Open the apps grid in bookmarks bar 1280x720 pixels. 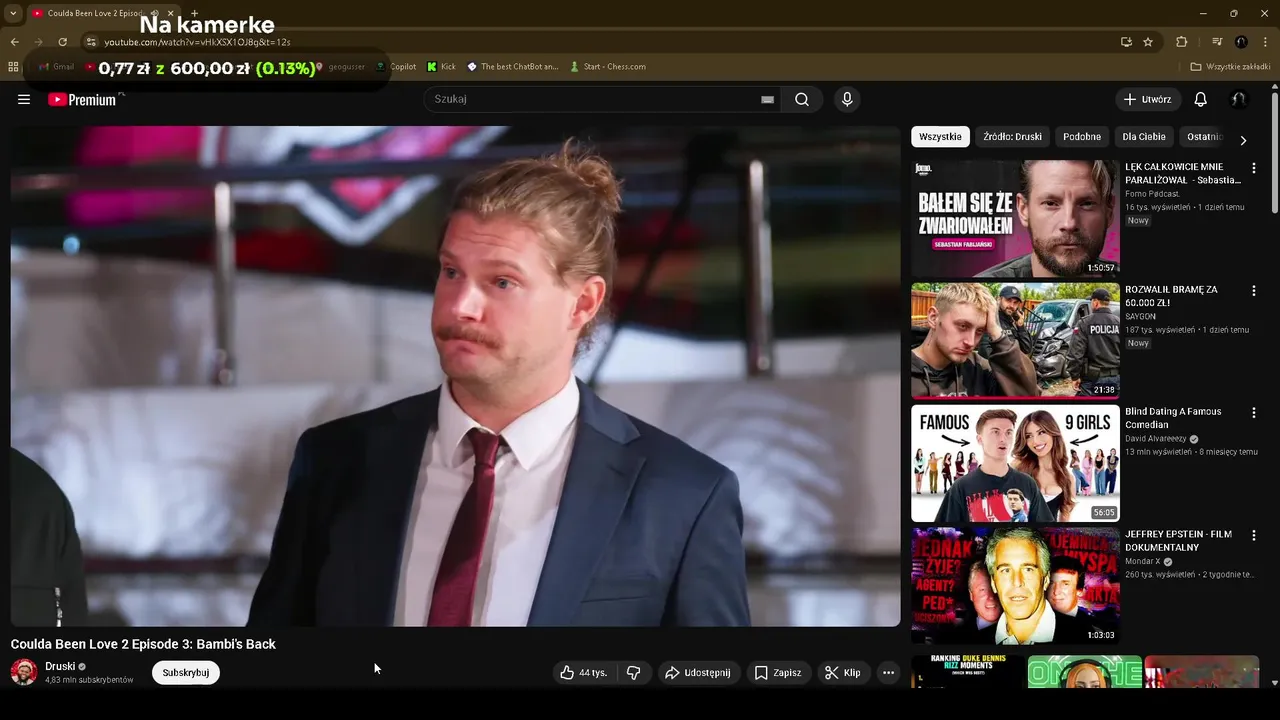tap(13, 67)
